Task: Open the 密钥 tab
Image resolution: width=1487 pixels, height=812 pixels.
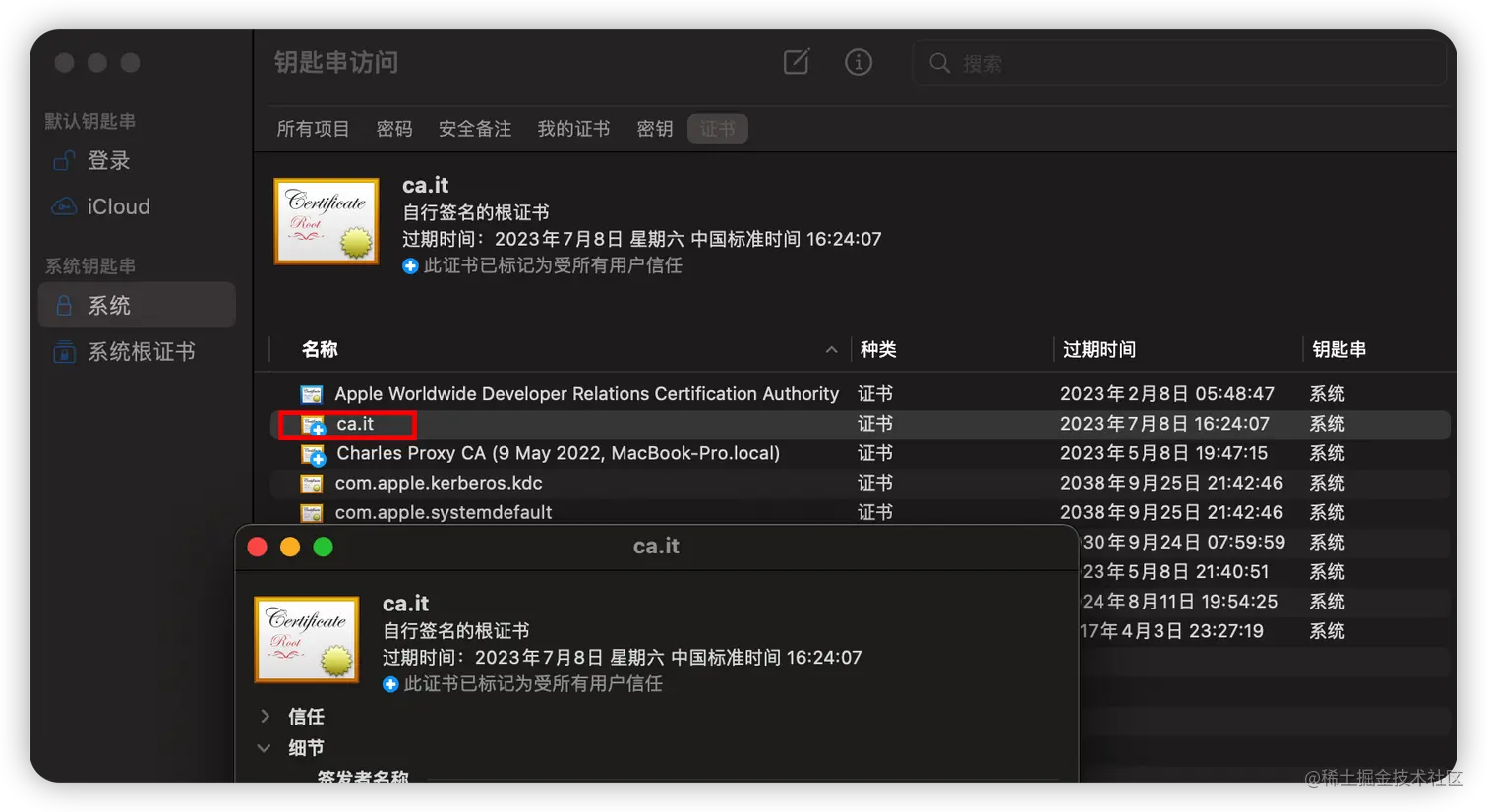Action: click(x=655, y=129)
